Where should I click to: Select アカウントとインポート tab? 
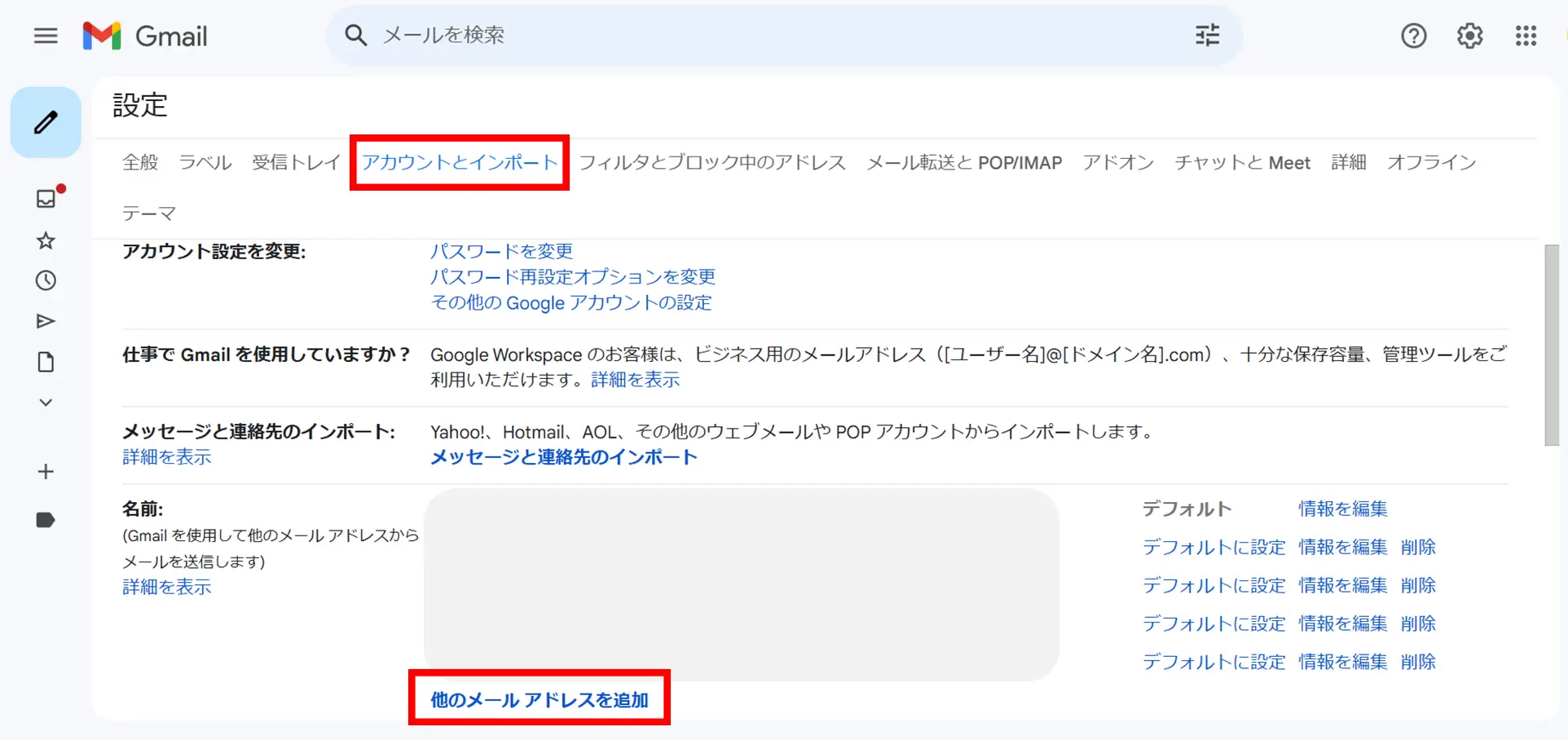(x=460, y=162)
